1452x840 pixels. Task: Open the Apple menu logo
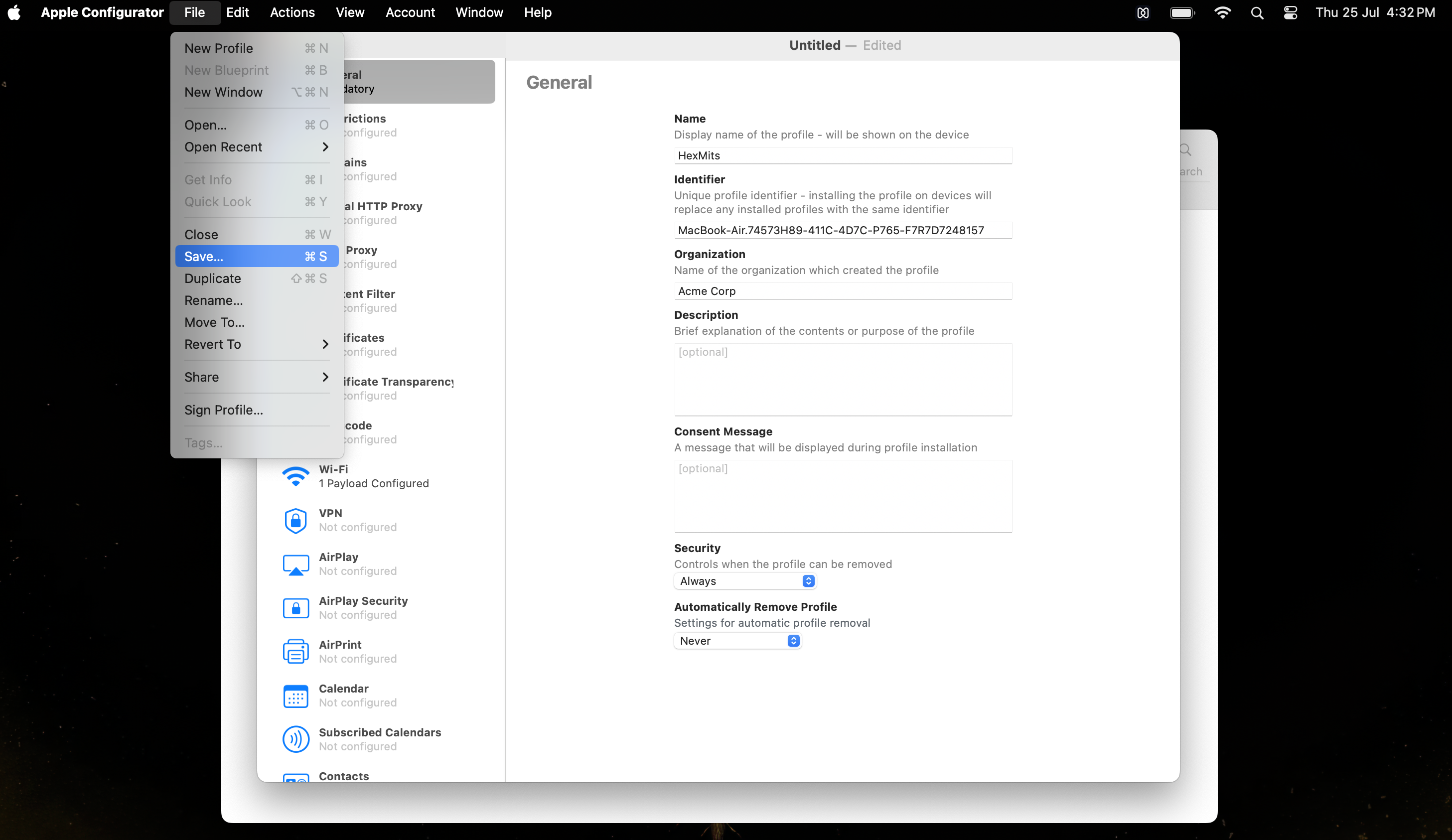coord(14,12)
